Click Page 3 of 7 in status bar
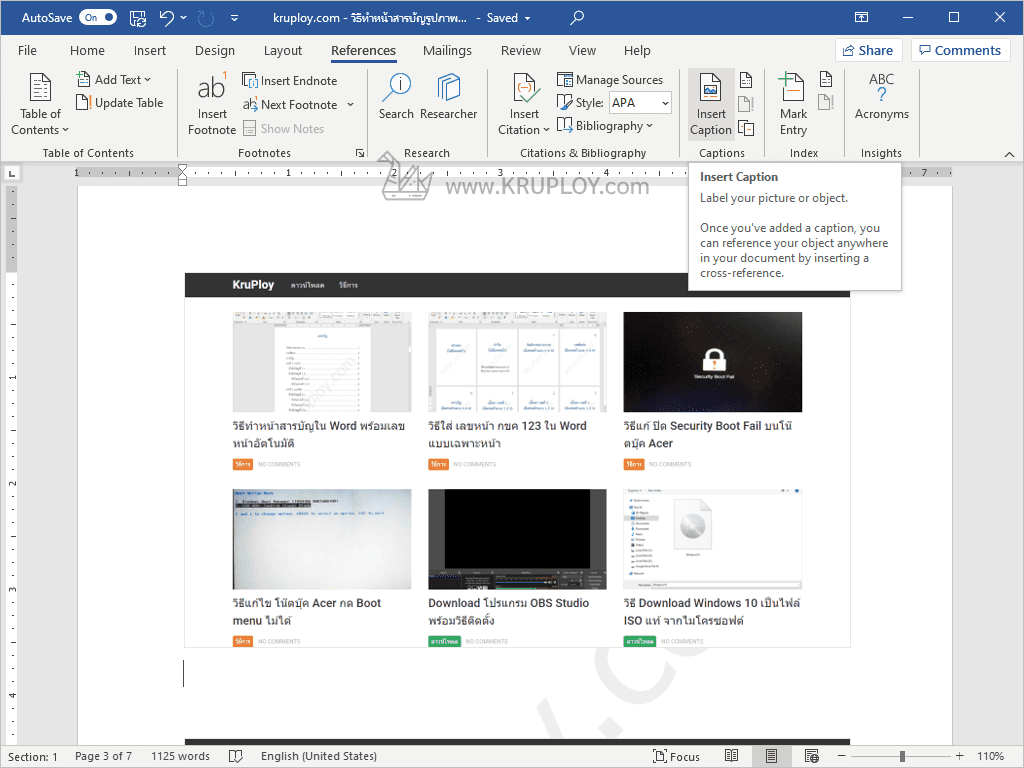The image size is (1024, 768). pos(103,756)
